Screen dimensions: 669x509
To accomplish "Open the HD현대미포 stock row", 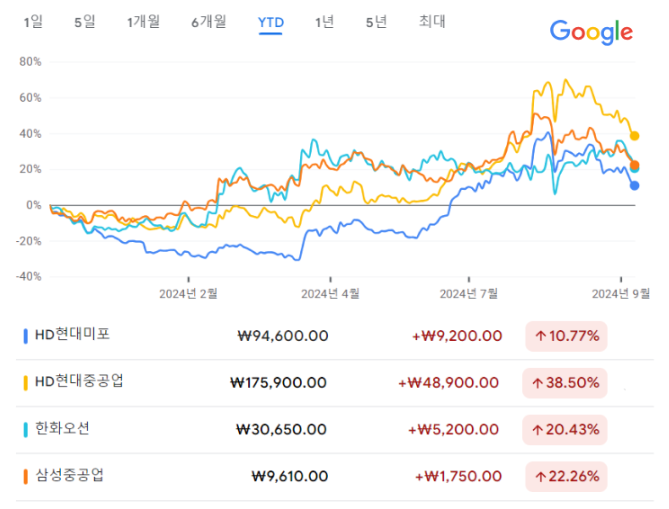I will 334,336.
